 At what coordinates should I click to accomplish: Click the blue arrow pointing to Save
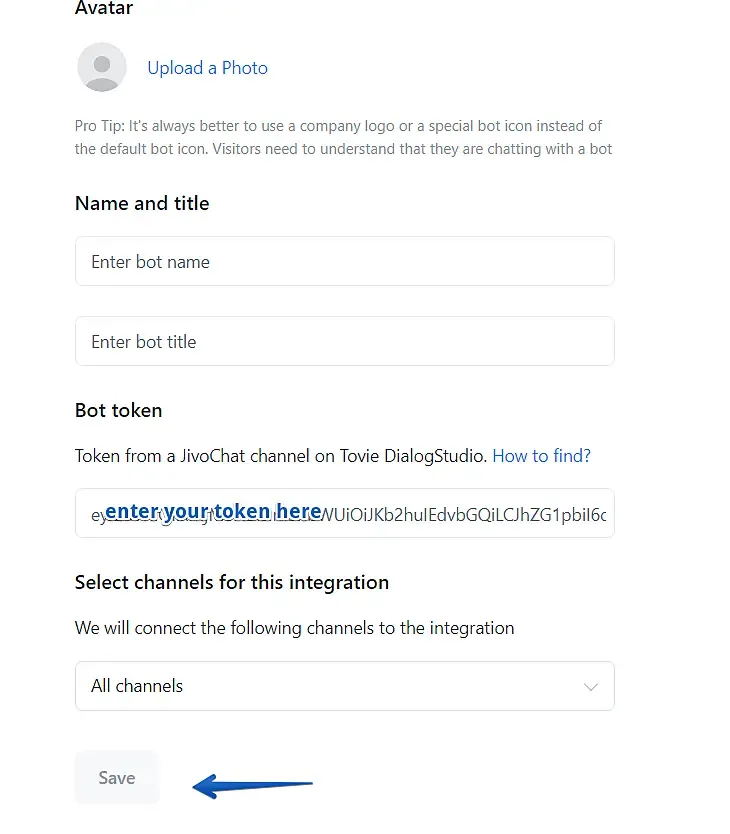(252, 785)
